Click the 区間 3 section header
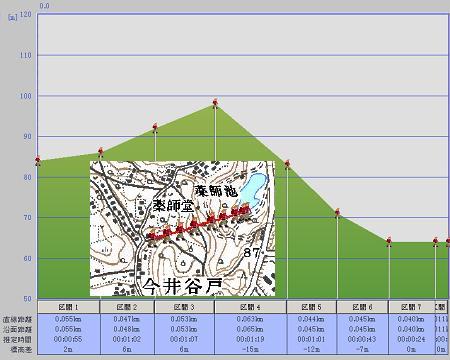This screenshot has width=450, height=360. [184, 307]
